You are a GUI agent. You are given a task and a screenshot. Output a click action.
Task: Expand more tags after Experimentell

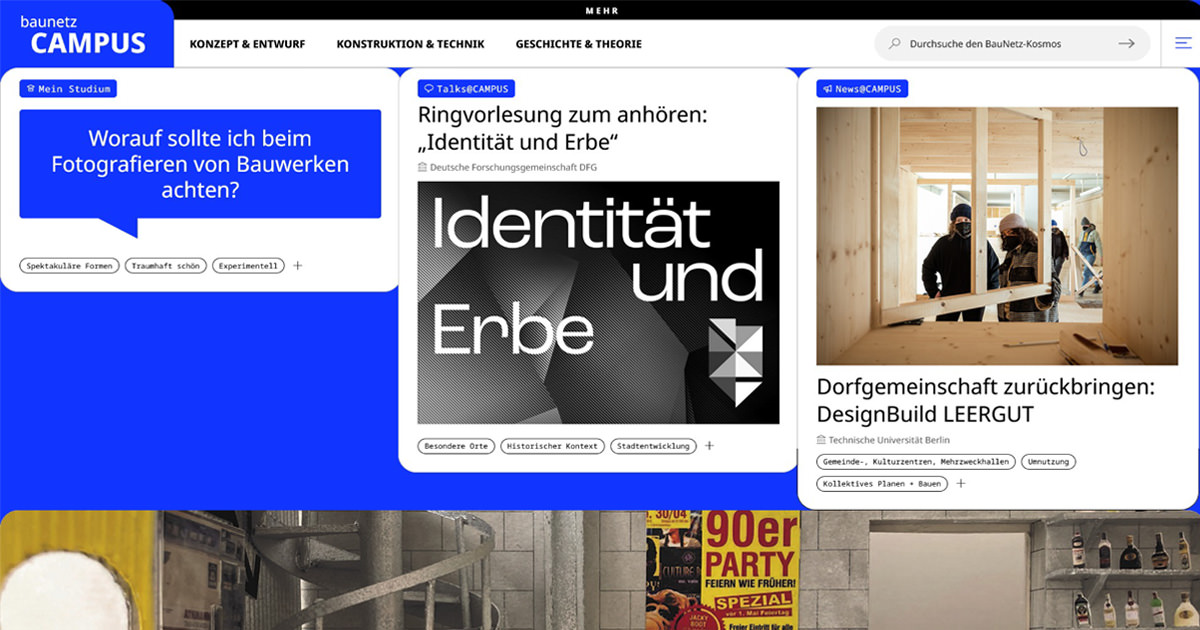(x=297, y=266)
